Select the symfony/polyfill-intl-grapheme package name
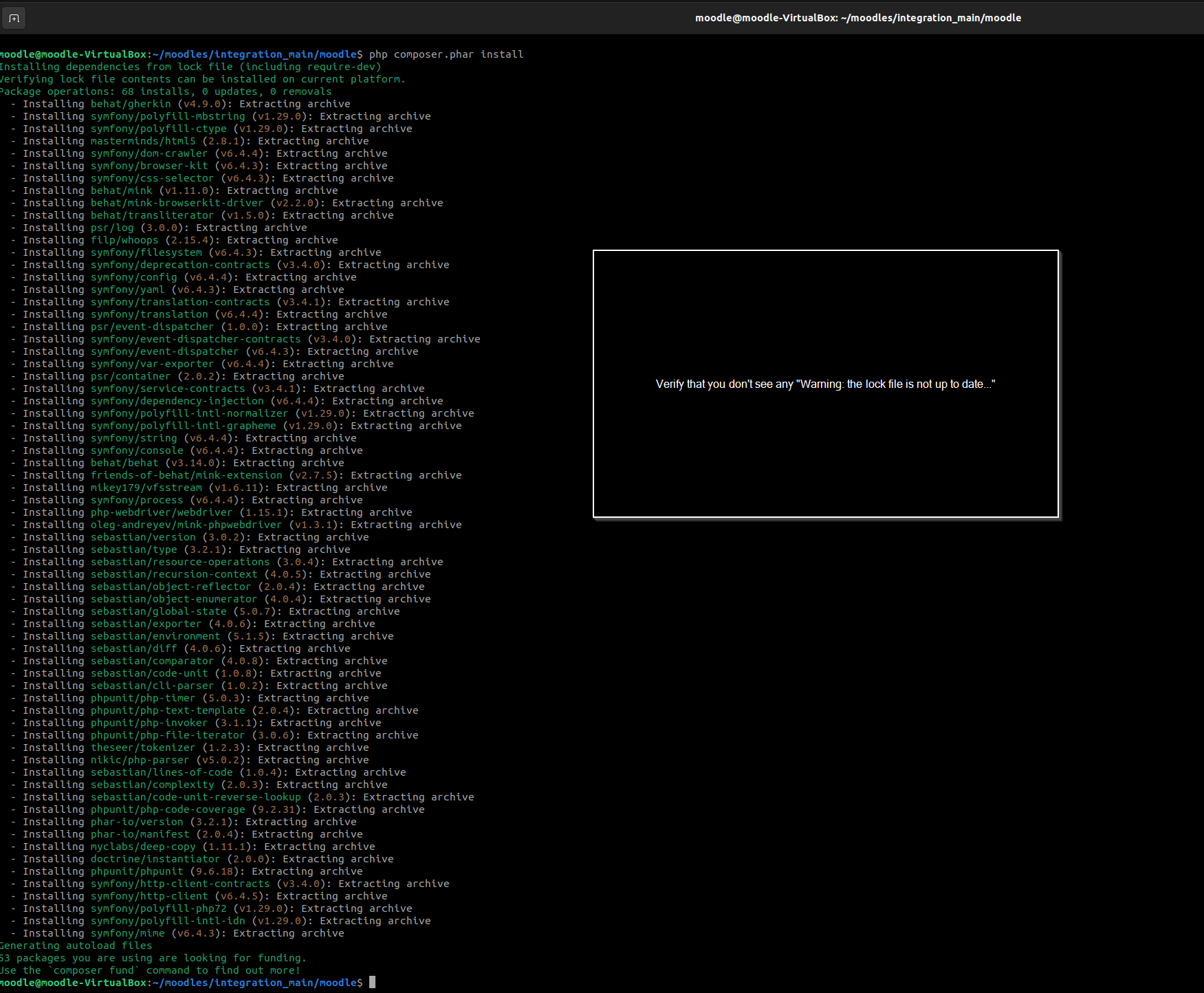The height and width of the screenshot is (993, 1204). point(184,426)
